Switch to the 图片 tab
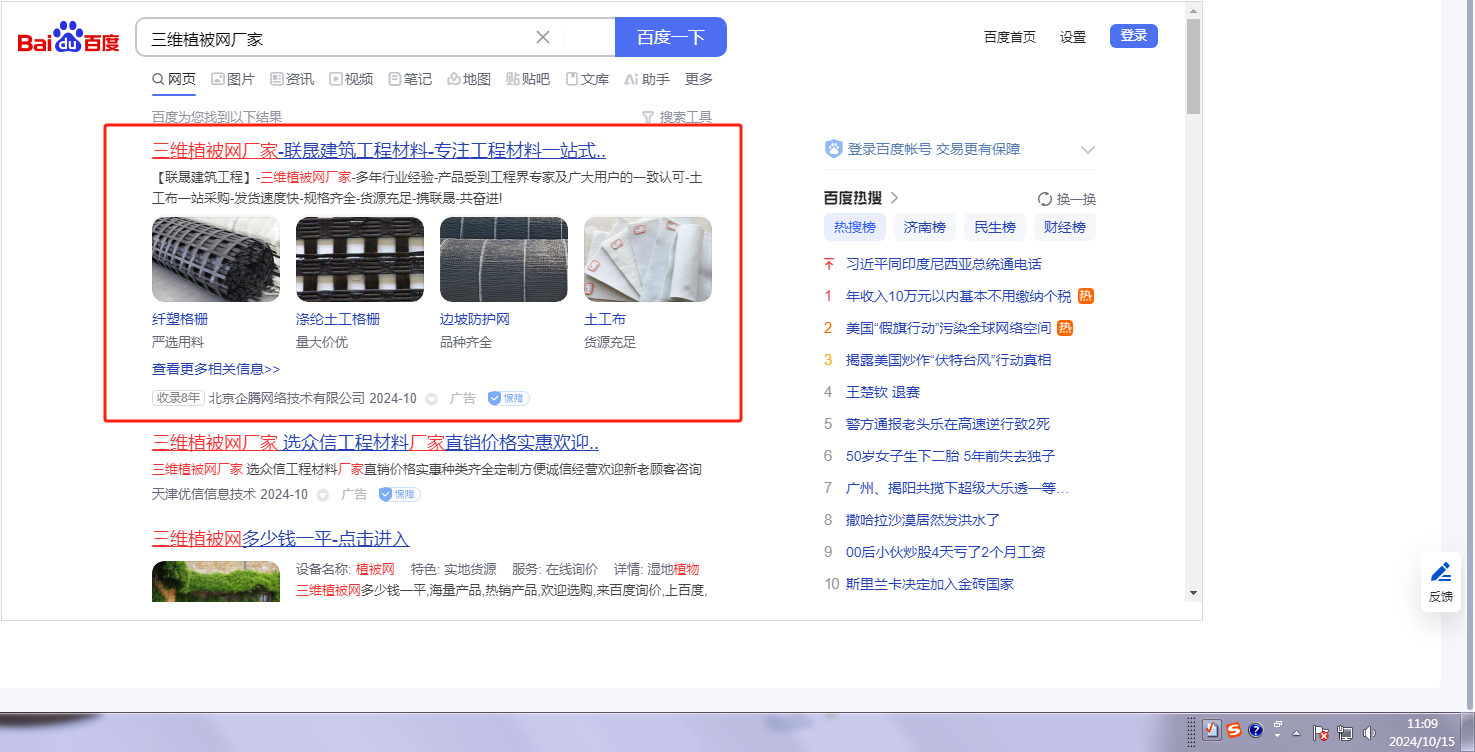Image resolution: width=1475 pixels, height=752 pixels. click(233, 79)
